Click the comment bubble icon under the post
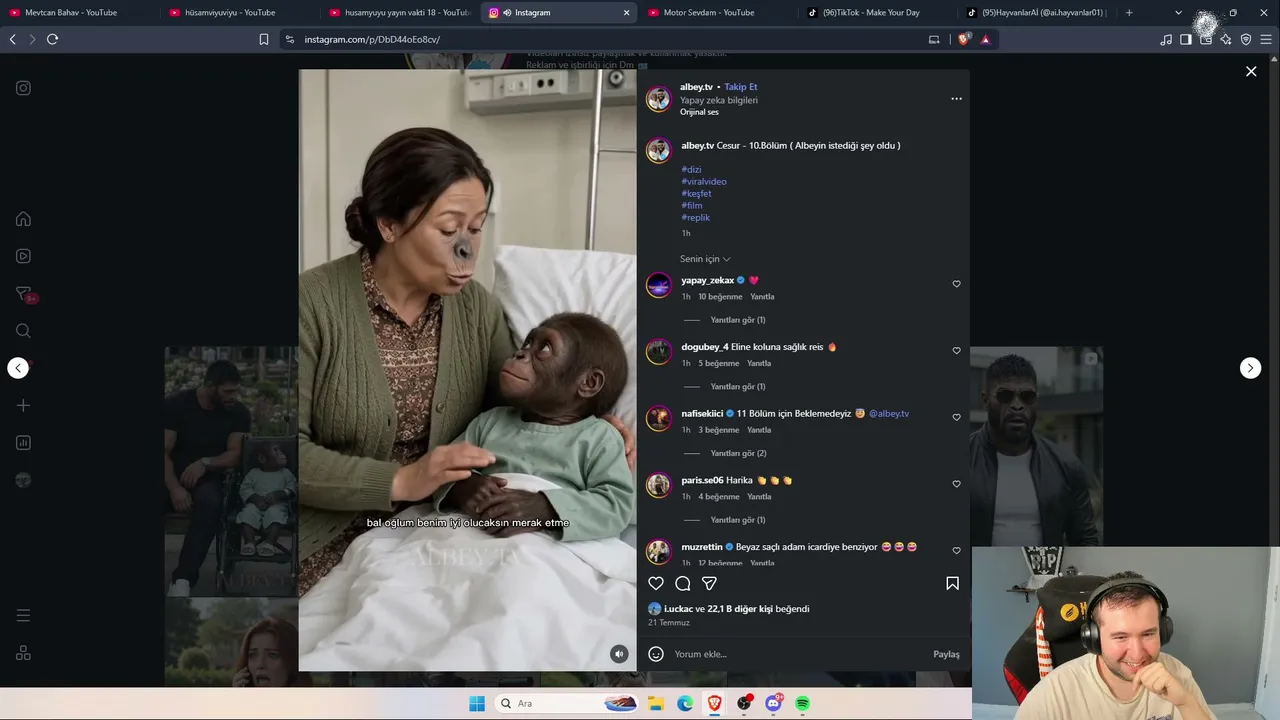1280x720 pixels. coord(683,583)
